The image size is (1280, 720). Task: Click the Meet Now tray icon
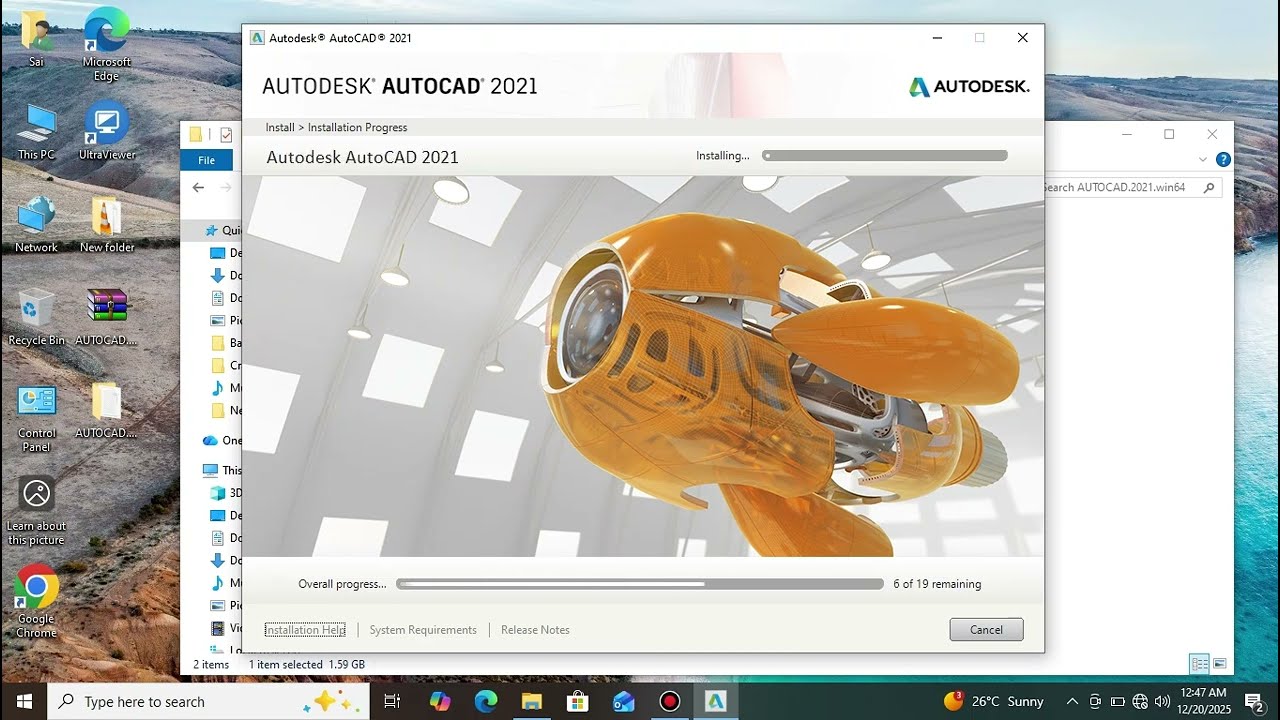click(x=1095, y=701)
